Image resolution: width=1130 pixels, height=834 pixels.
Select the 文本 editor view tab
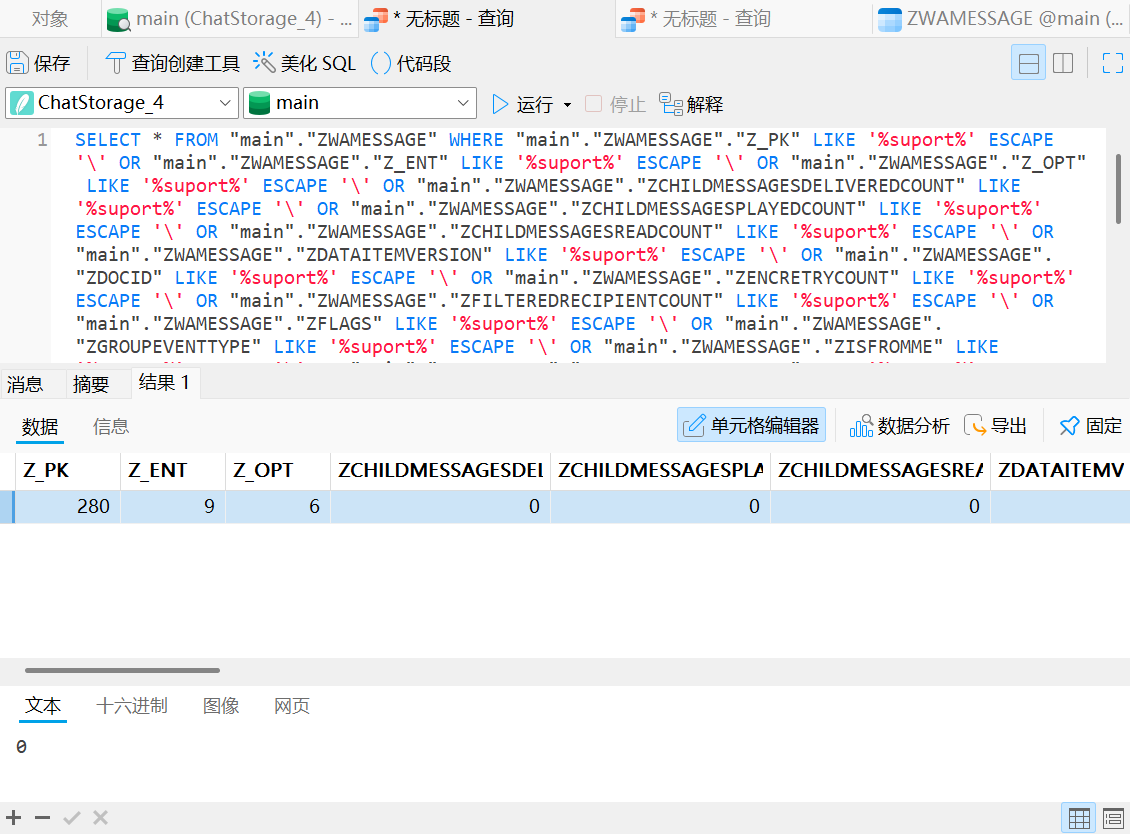43,706
